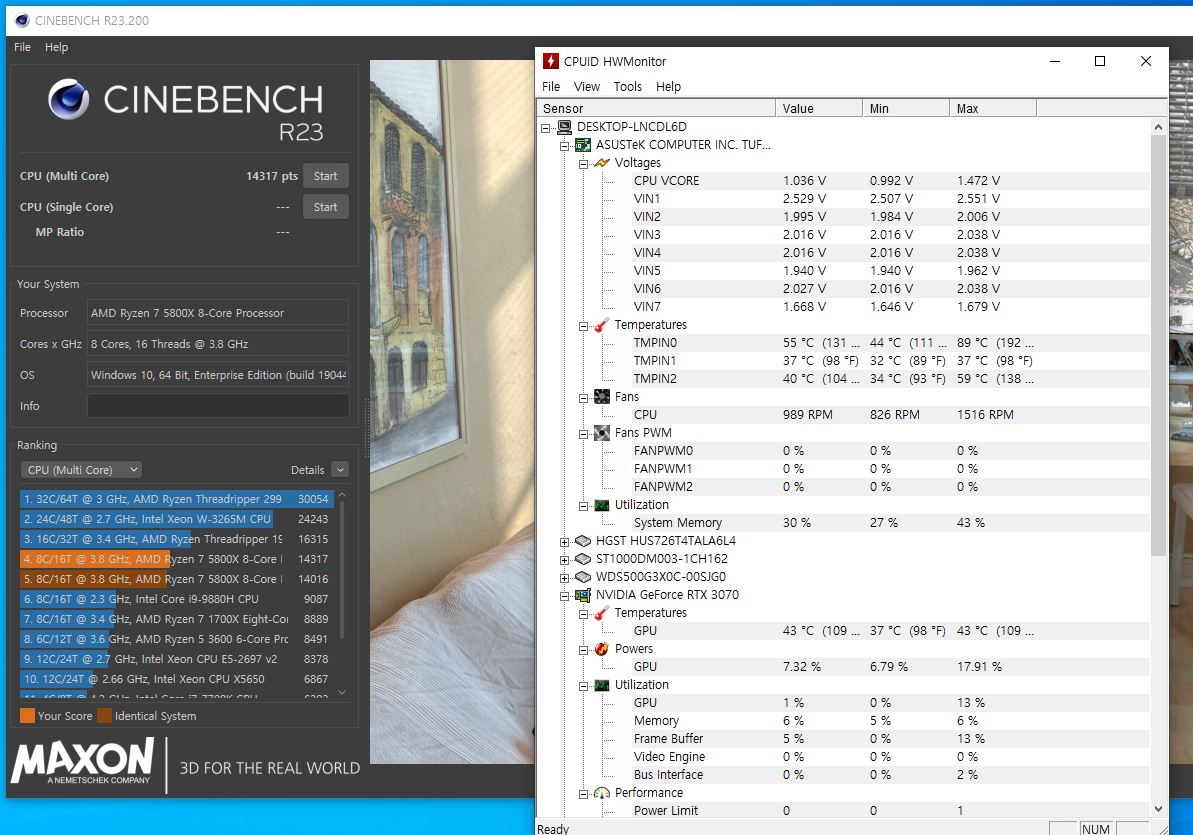Click the GPU Temperatures thermometer icon
Image resolution: width=1193 pixels, height=835 pixels.
click(x=602, y=613)
